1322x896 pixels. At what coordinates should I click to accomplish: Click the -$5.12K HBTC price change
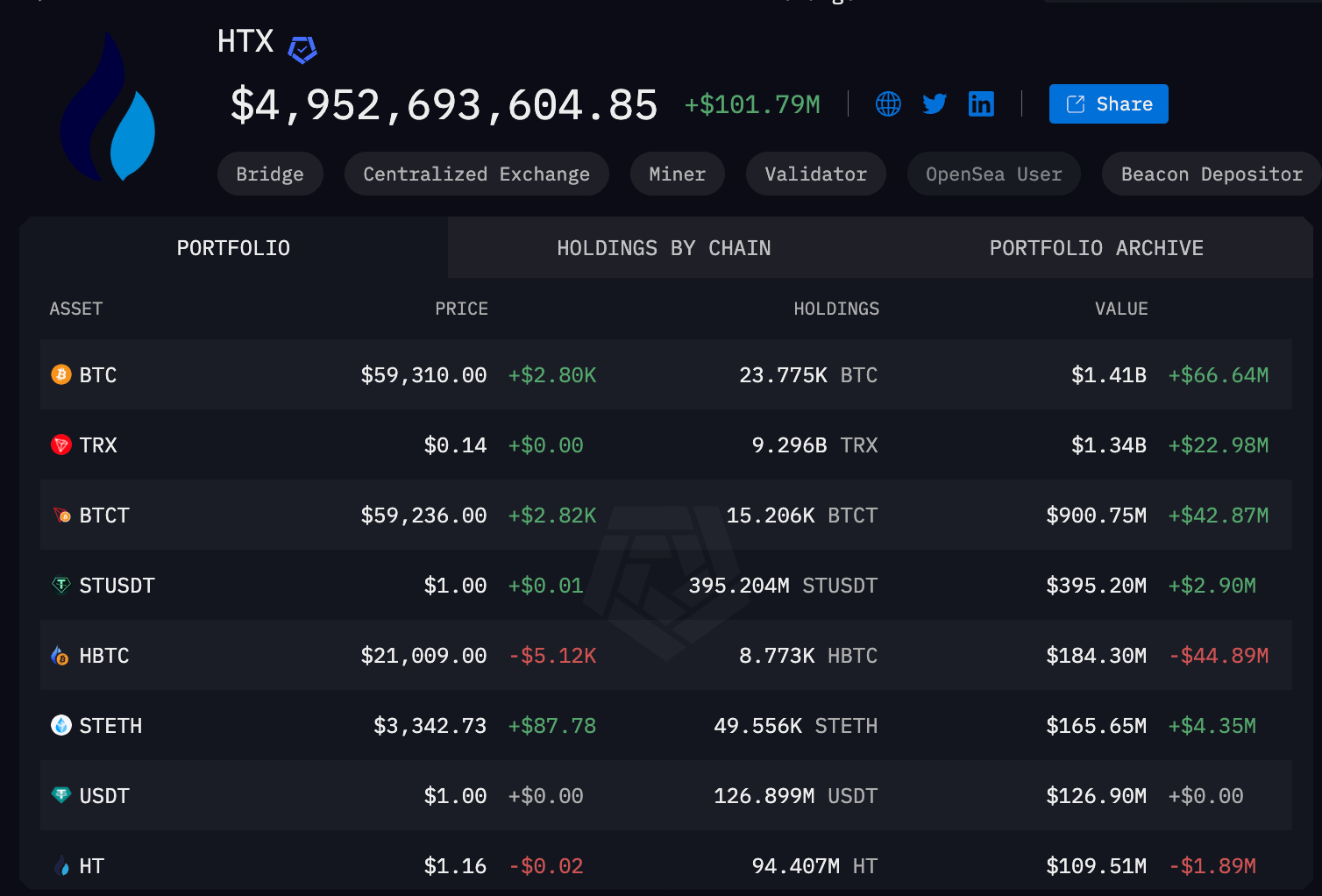click(552, 656)
